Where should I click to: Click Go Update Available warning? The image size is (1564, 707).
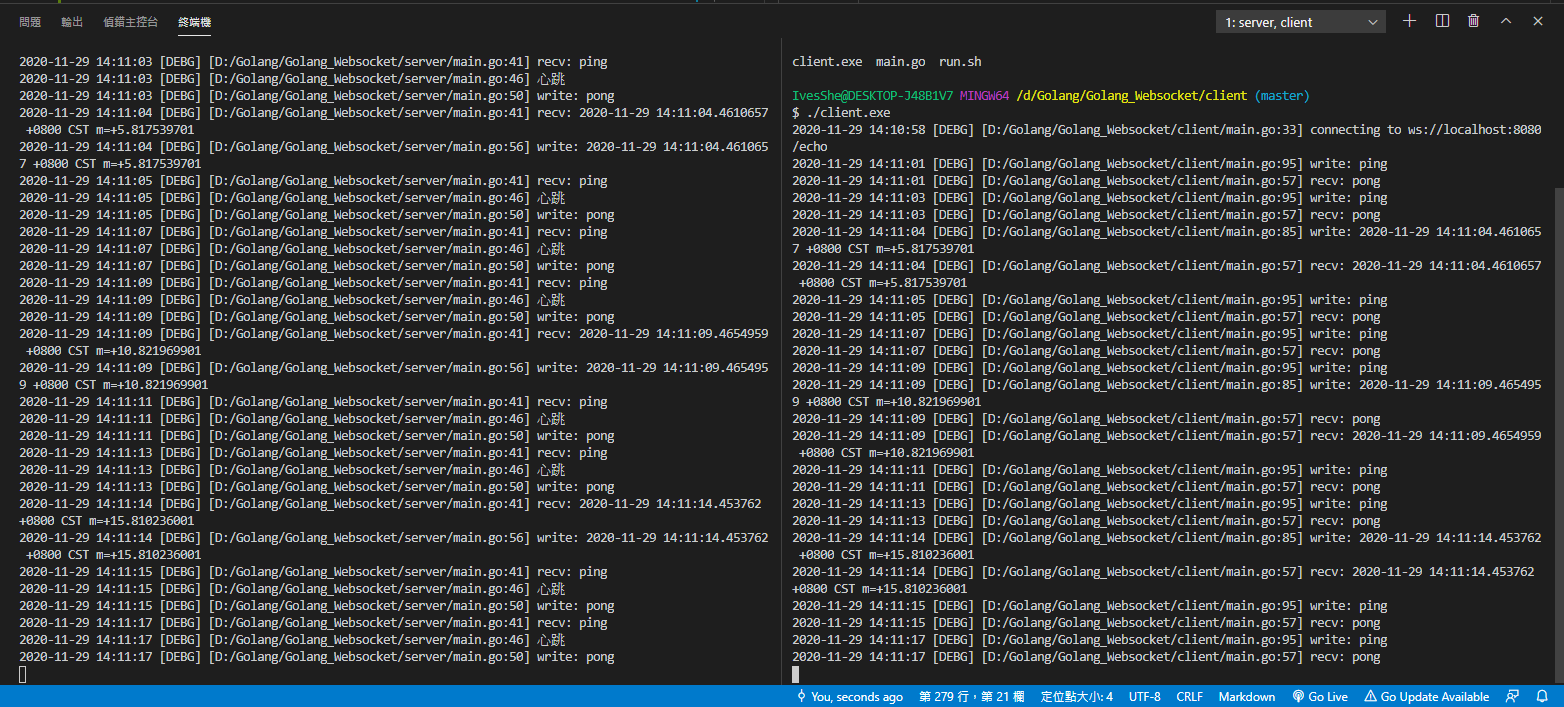(1427, 697)
